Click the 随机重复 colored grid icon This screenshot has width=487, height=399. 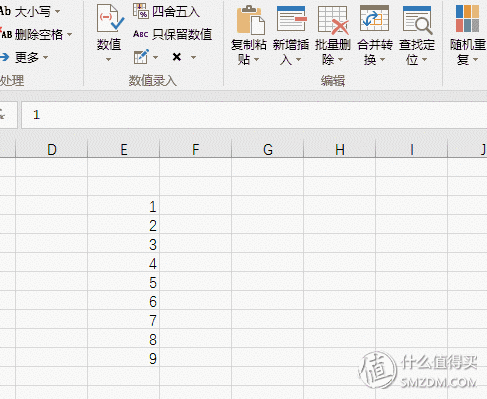click(x=467, y=18)
